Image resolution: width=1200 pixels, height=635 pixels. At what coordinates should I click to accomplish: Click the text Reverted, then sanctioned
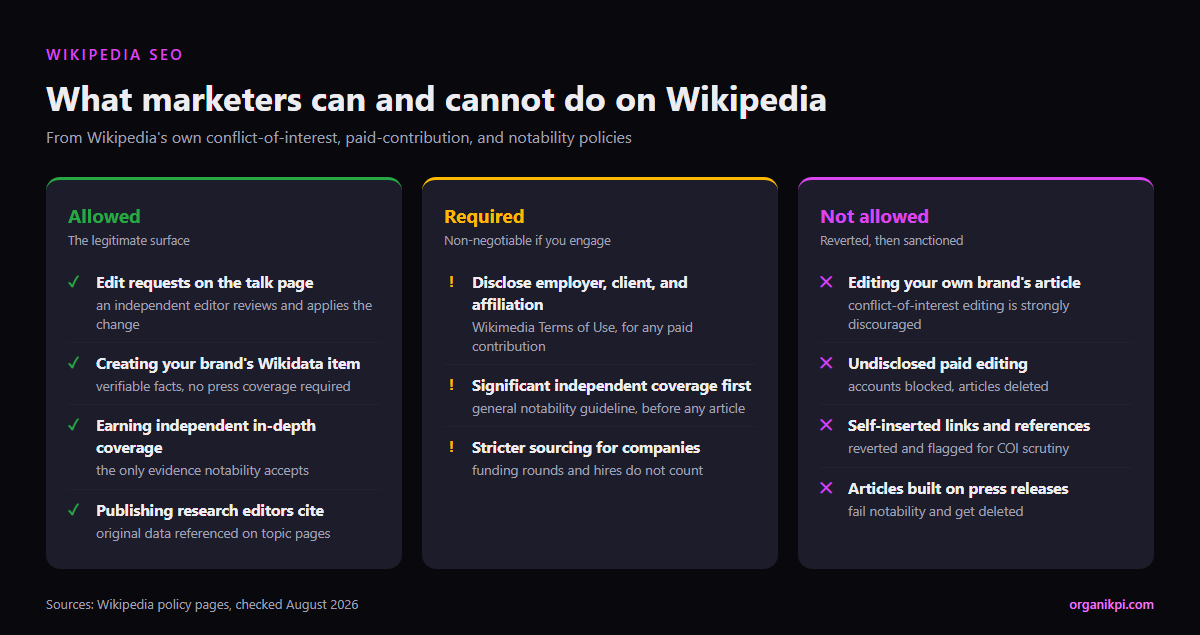(892, 240)
